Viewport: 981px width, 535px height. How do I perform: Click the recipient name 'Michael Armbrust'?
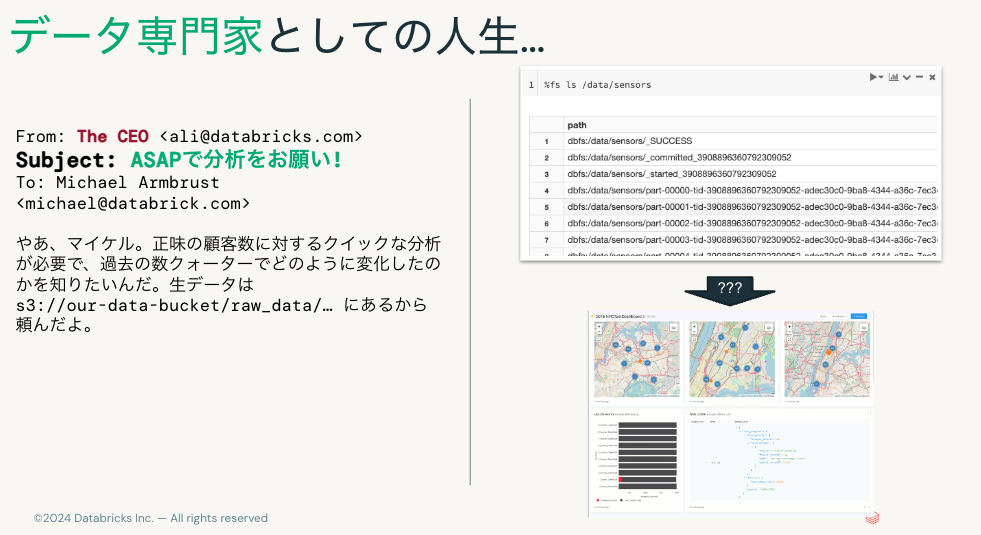coord(138,183)
